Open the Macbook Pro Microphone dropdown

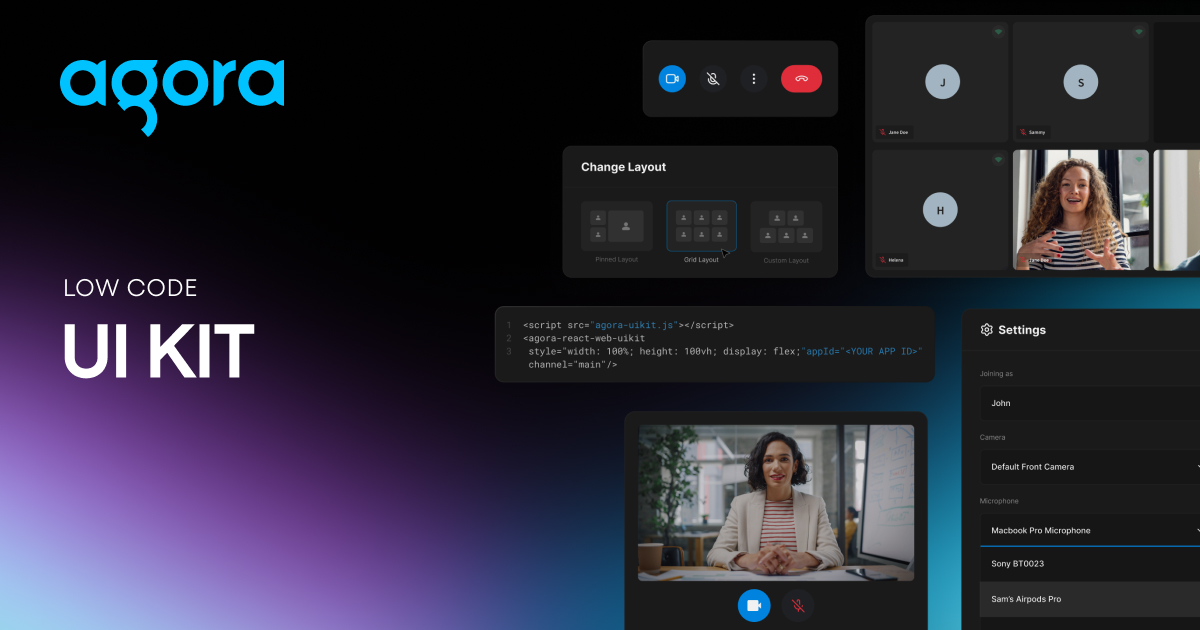coord(1090,530)
